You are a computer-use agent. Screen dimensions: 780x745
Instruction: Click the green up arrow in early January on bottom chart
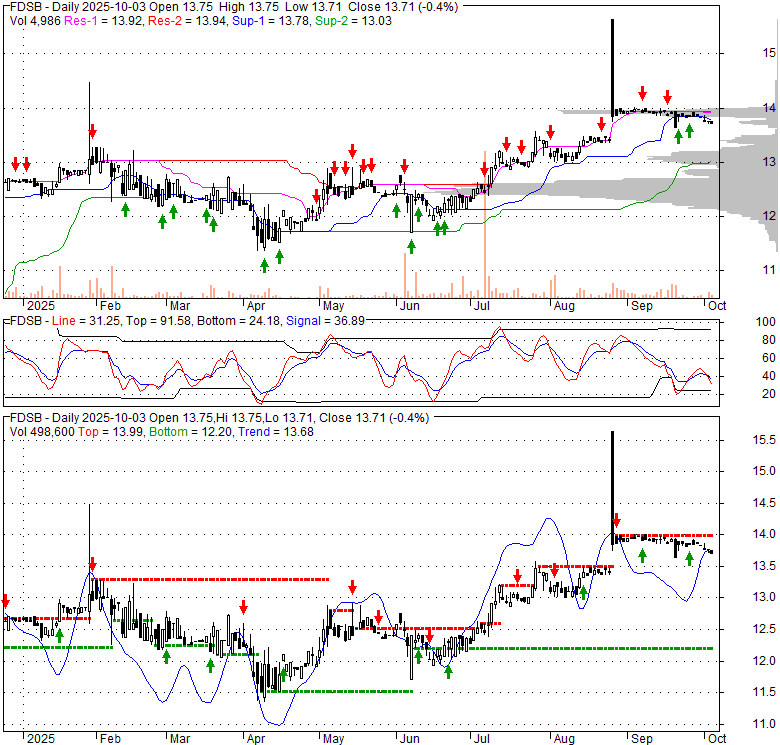[59, 634]
